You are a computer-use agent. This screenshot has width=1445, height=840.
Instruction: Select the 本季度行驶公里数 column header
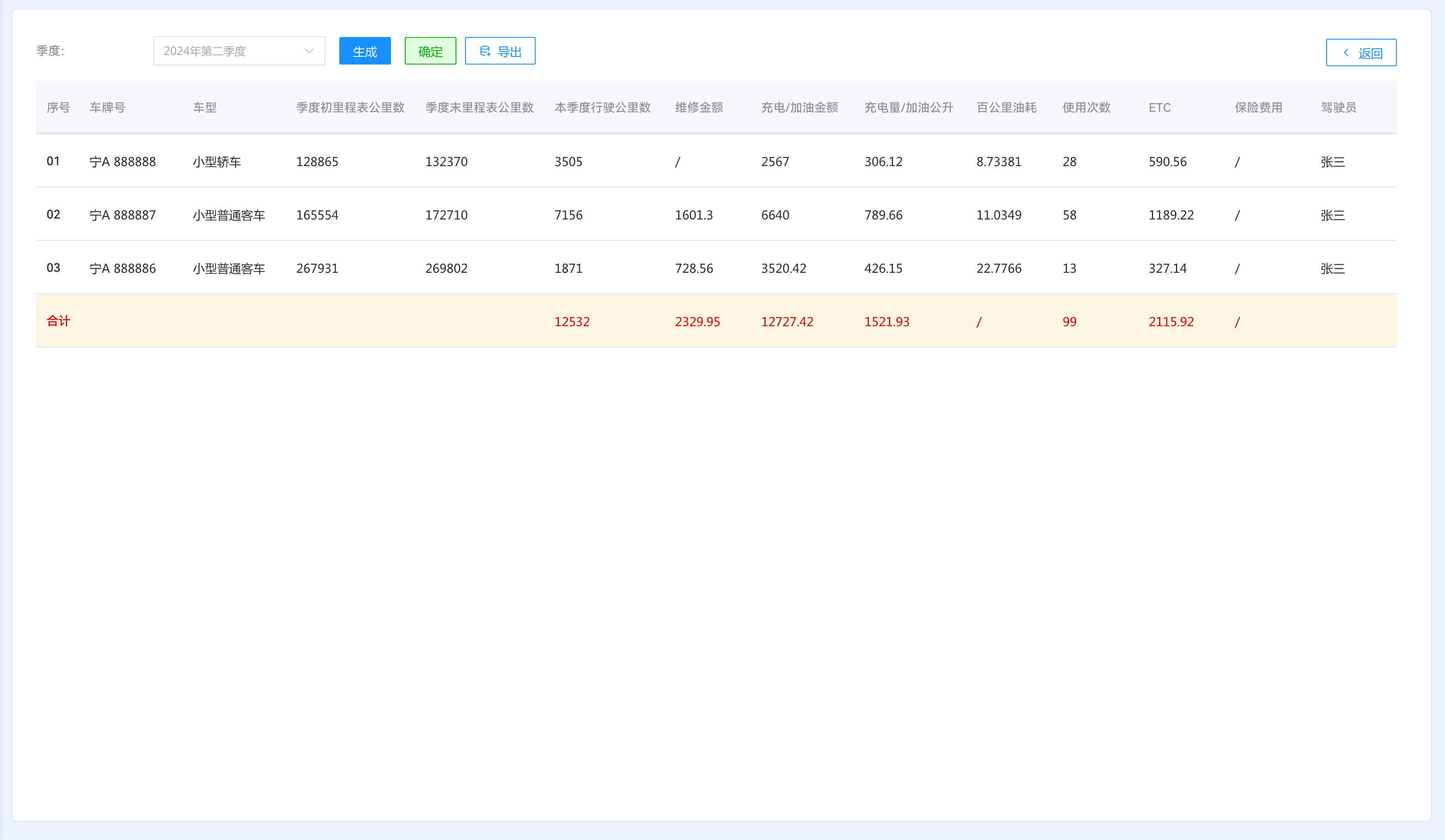tap(602, 107)
